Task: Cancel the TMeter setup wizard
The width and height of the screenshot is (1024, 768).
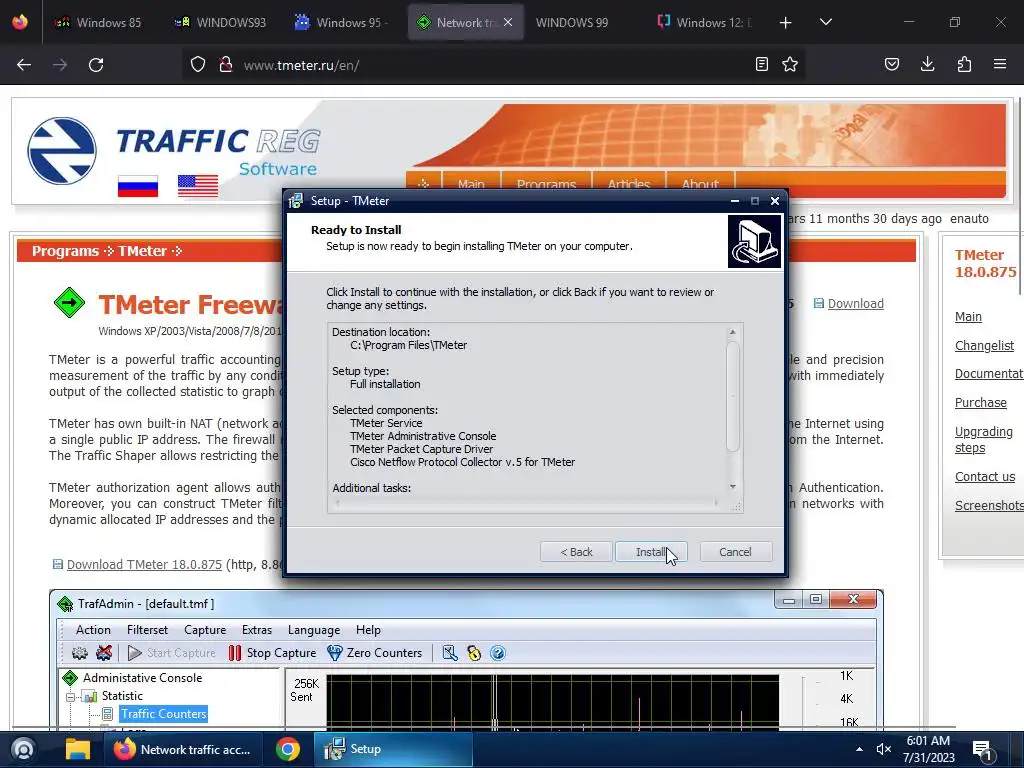Action: click(x=735, y=552)
